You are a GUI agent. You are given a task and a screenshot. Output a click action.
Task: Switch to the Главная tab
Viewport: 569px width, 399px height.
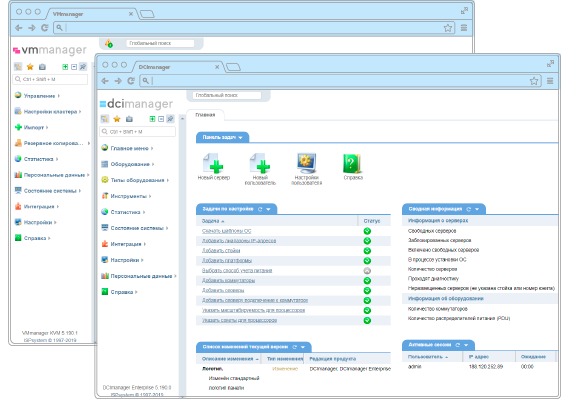tap(205, 115)
